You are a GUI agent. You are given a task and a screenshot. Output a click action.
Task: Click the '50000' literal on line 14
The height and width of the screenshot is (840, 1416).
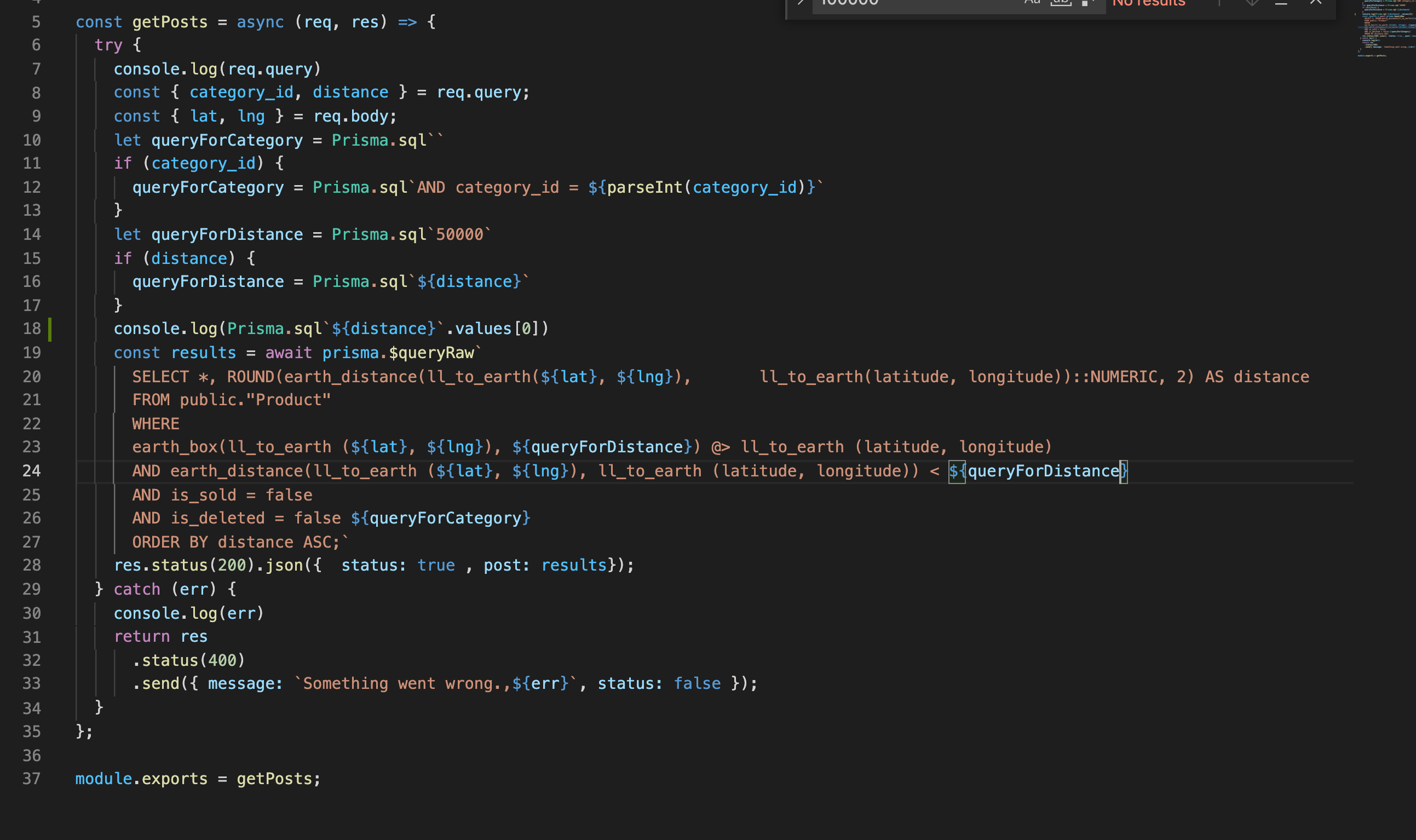point(459,234)
